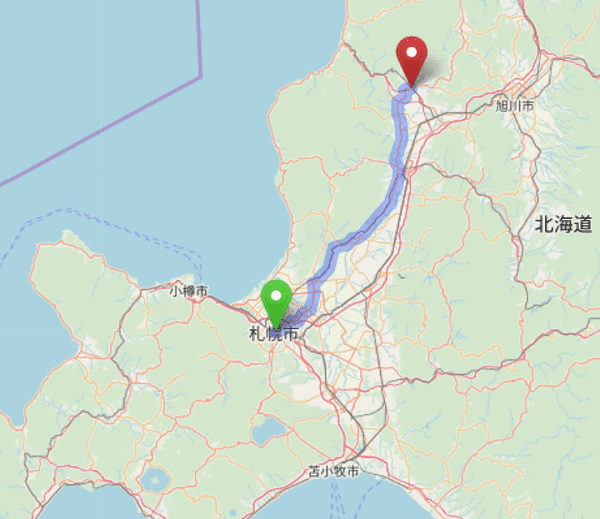
Task: Click the dashed blue line offshore of 小樽市
Action: [x=115, y=225]
